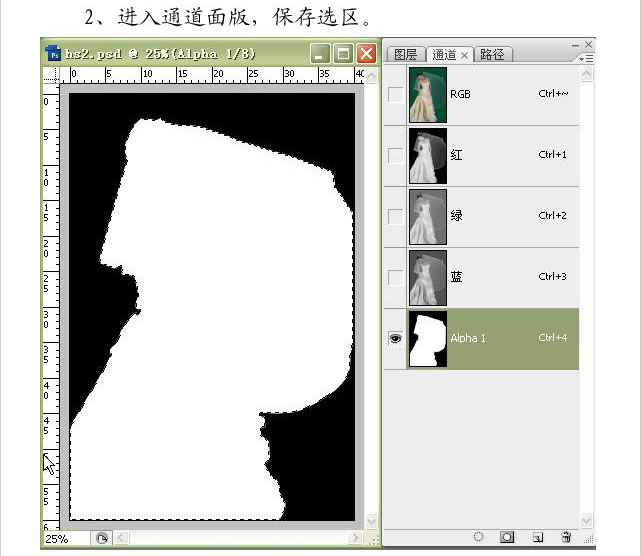Show the Green (绿) channel
The width and height of the screenshot is (641, 556).
point(395,217)
